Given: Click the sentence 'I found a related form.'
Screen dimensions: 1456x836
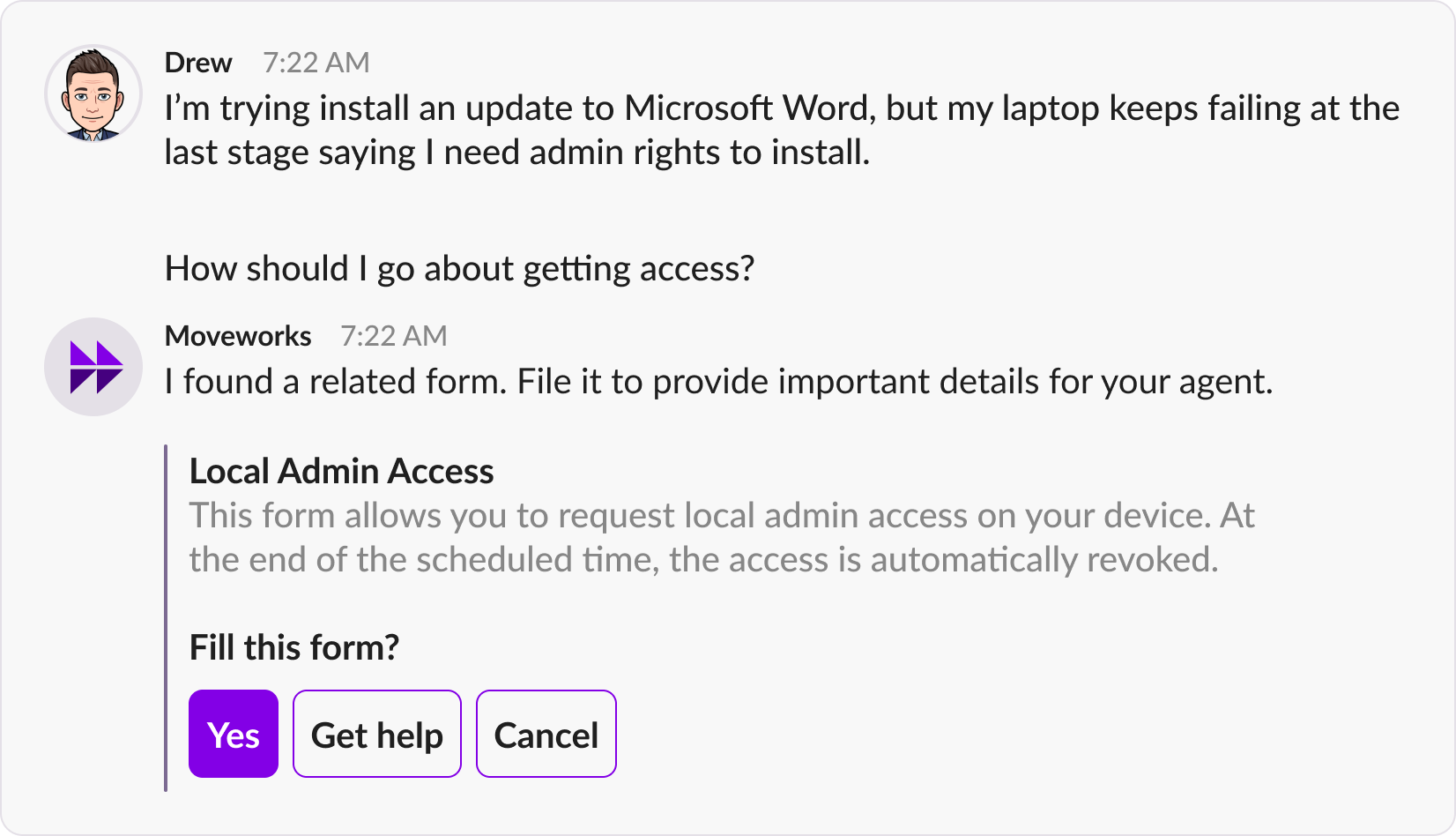Looking at the screenshot, I should pyautogui.click(x=336, y=382).
